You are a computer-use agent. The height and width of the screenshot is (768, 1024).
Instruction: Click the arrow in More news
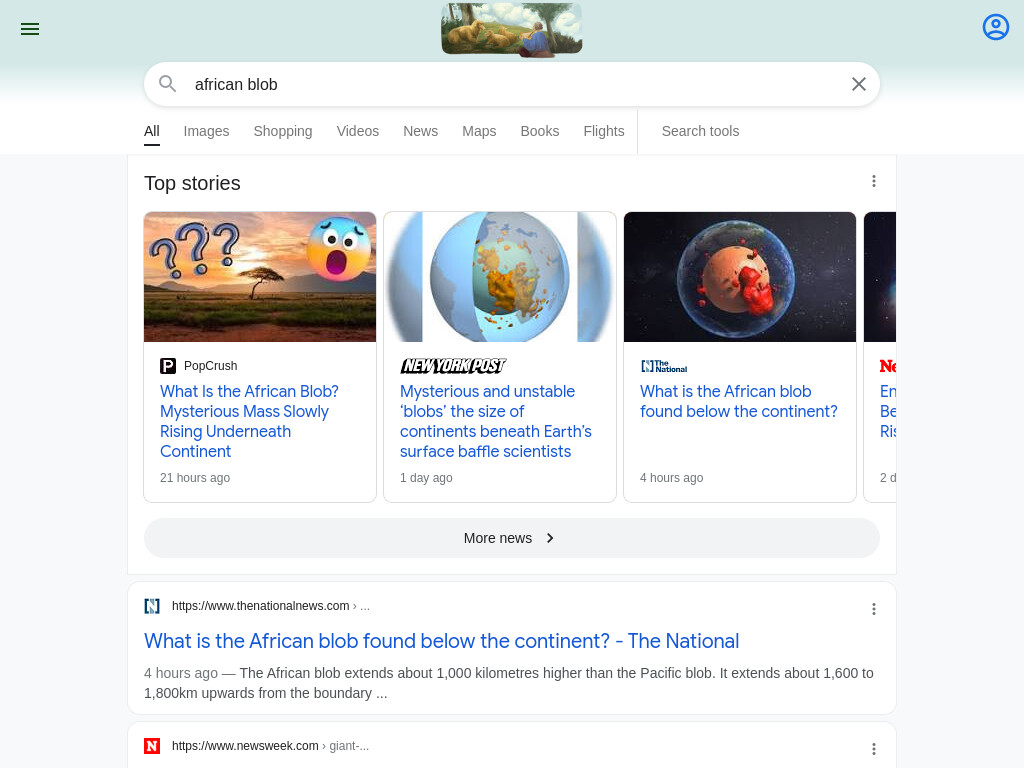[550, 538]
